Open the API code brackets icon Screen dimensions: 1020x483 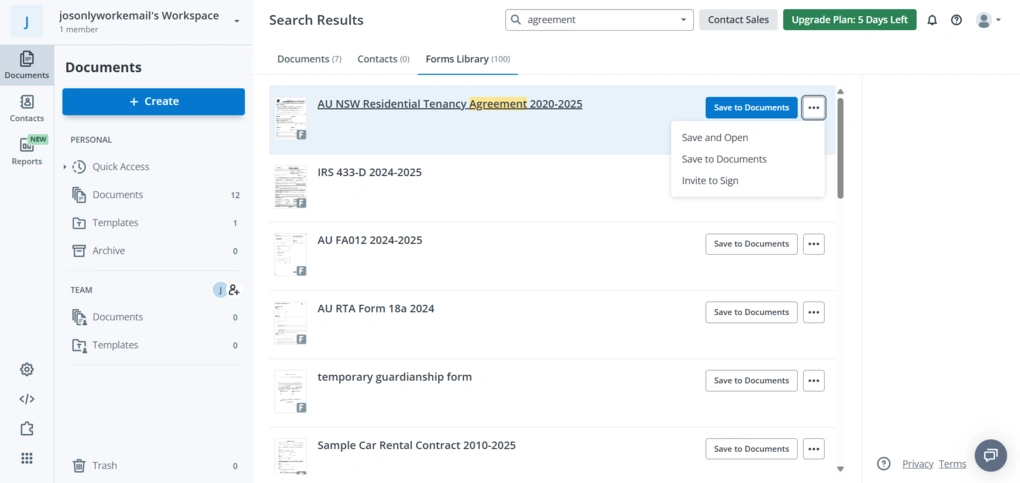pos(27,399)
